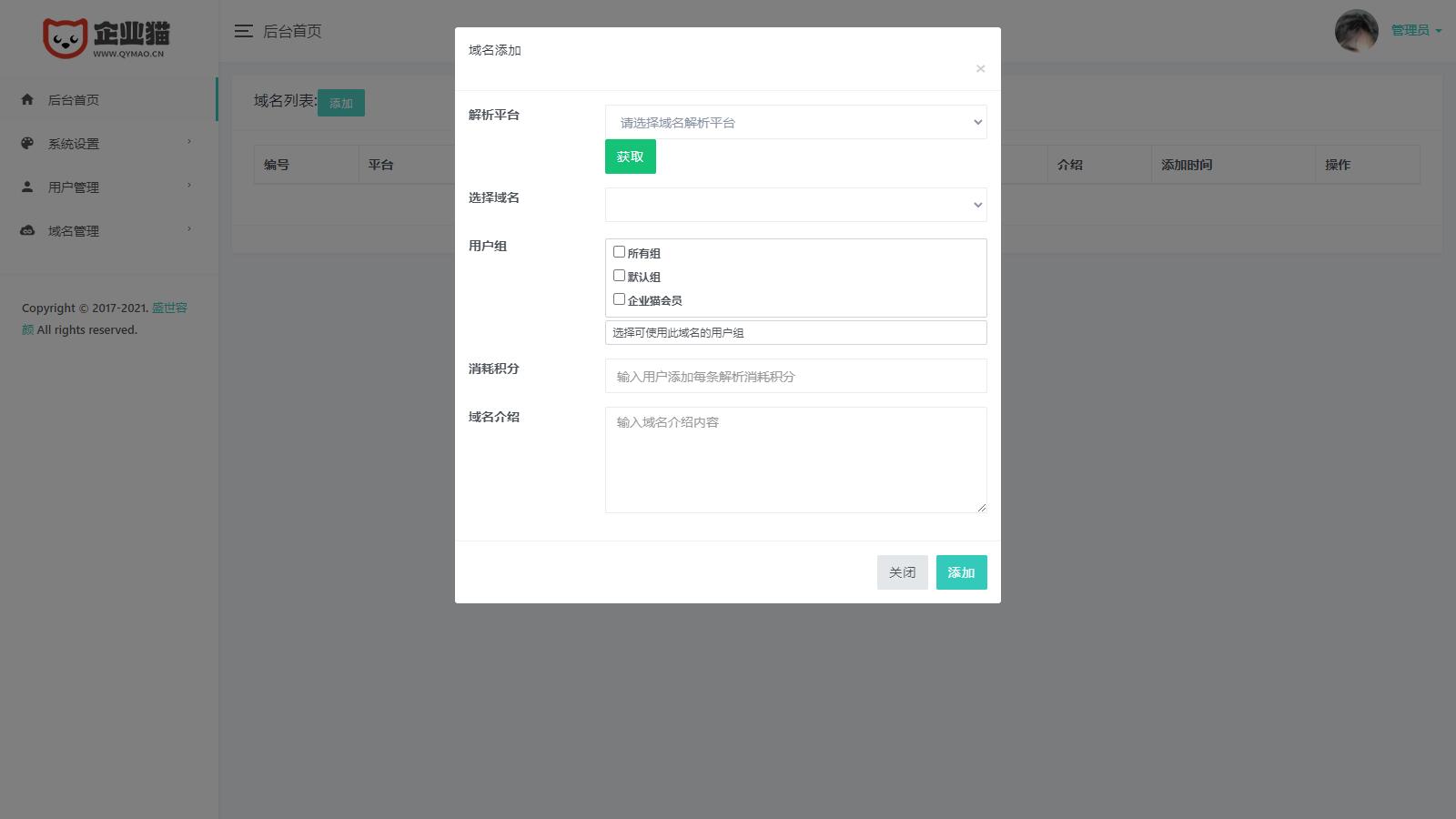Toggle the hamburger sidebar menu icon
This screenshot has height=819, width=1456.
(243, 31)
